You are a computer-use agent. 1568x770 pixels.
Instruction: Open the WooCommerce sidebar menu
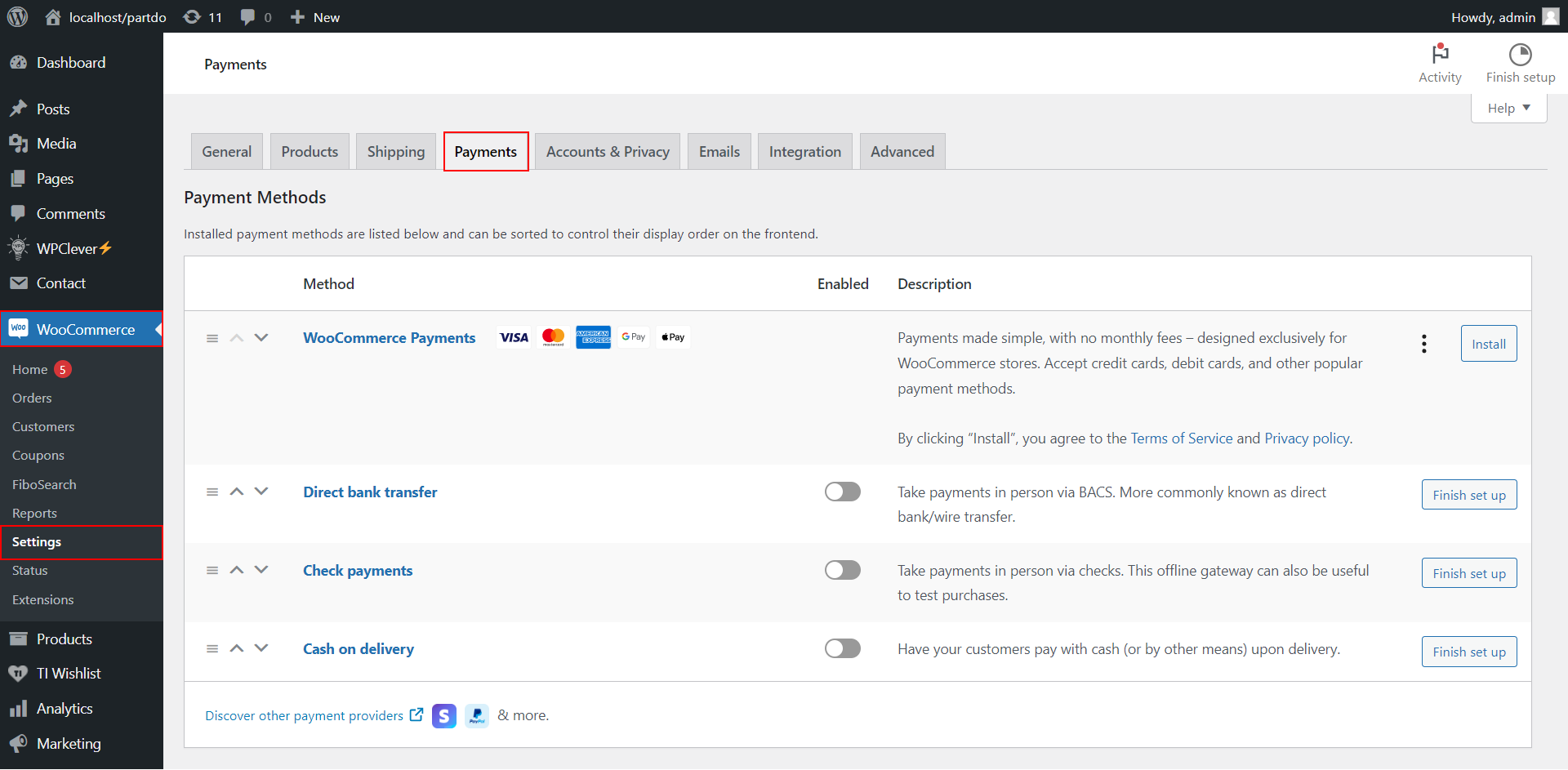pyautogui.click(x=82, y=329)
